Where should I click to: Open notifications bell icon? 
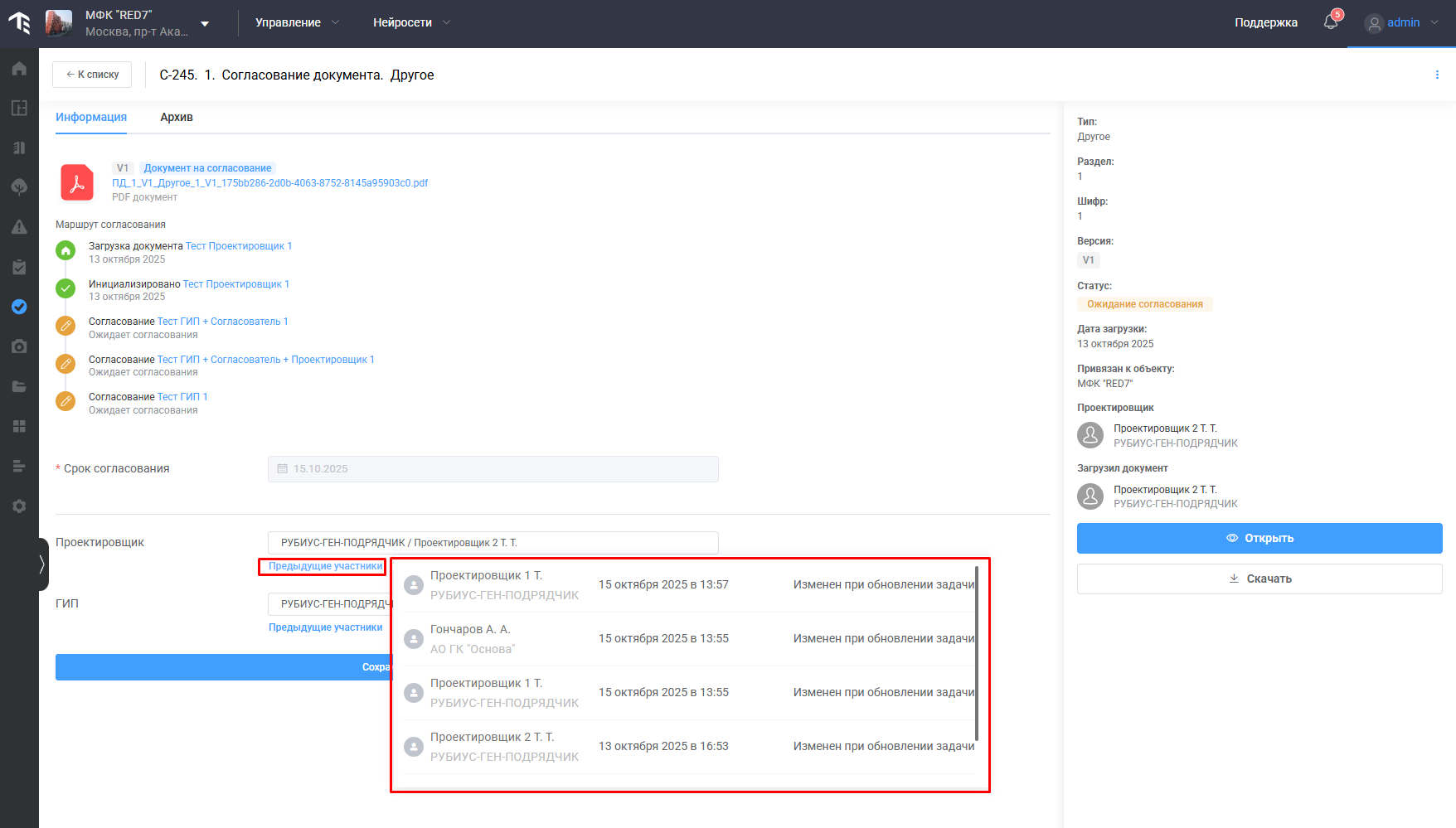(x=1331, y=22)
